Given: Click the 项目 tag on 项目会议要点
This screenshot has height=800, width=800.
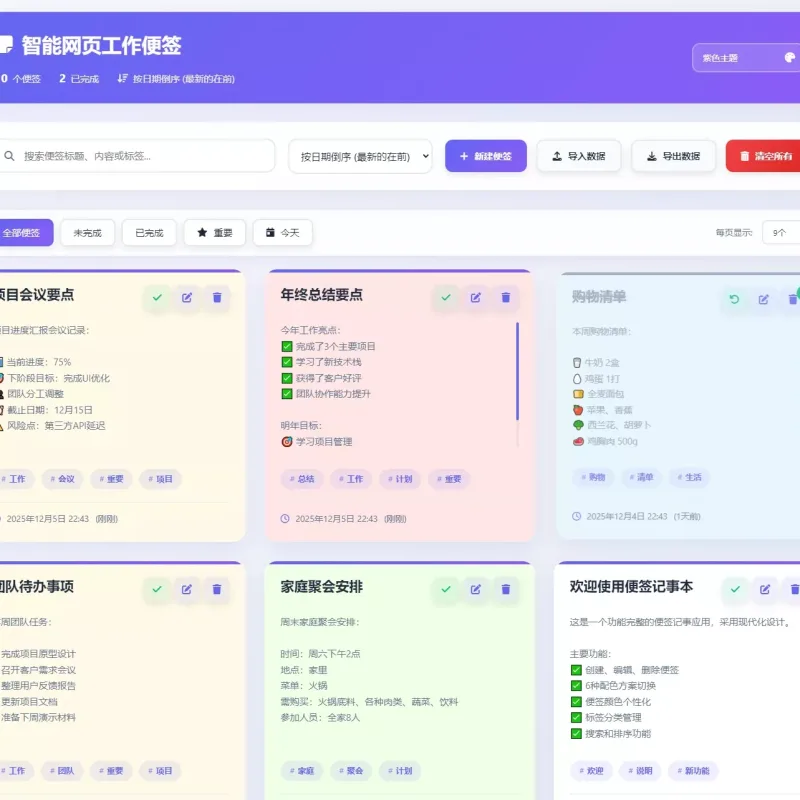Looking at the screenshot, I should pos(160,479).
